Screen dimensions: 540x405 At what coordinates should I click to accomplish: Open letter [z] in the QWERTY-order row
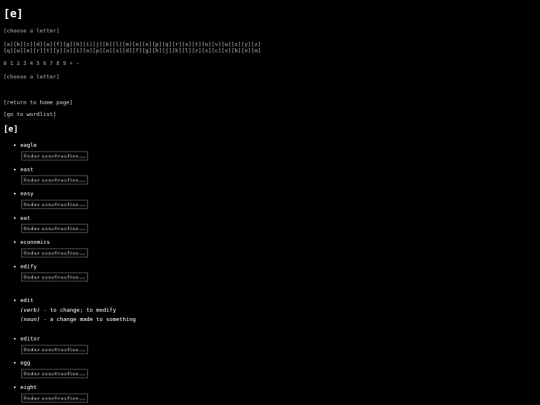click(196, 51)
